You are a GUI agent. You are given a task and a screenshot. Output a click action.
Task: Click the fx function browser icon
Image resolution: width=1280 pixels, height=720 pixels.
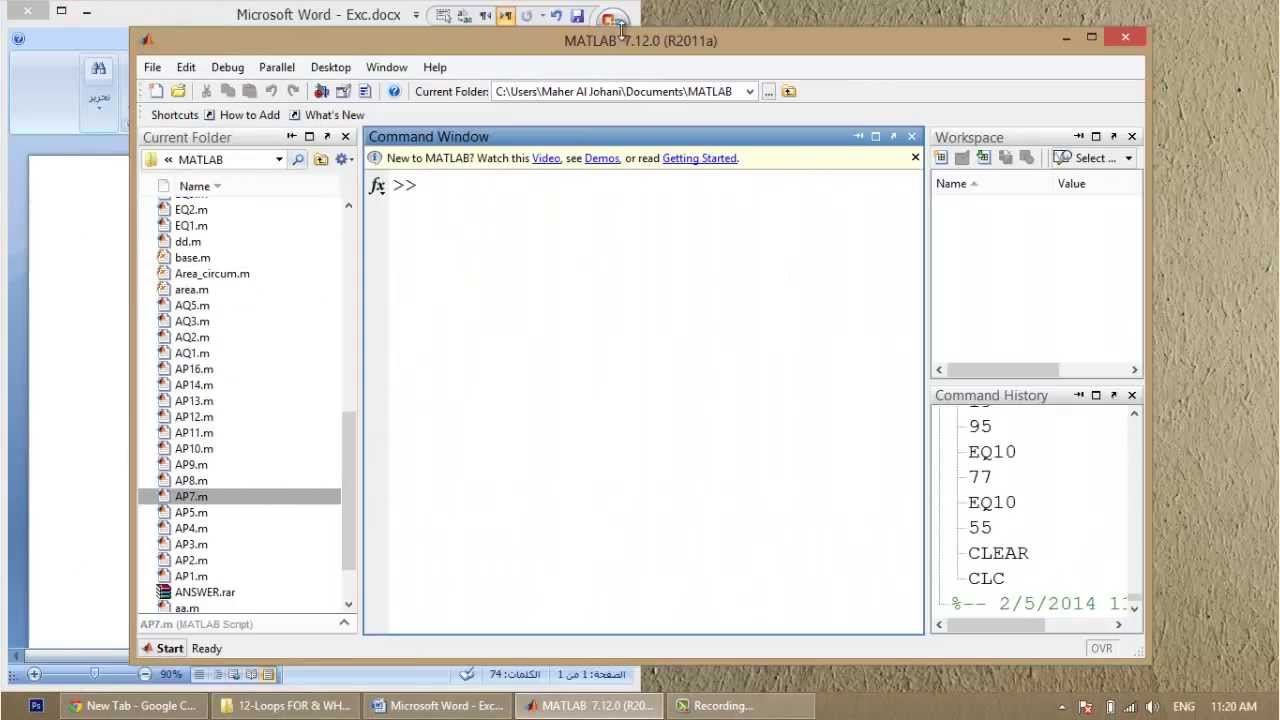point(377,185)
